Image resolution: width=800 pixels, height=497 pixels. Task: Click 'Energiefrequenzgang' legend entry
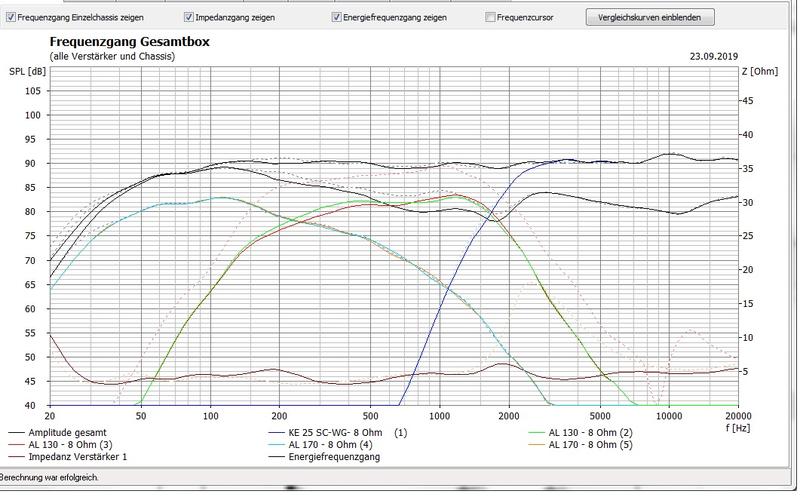coord(336,457)
